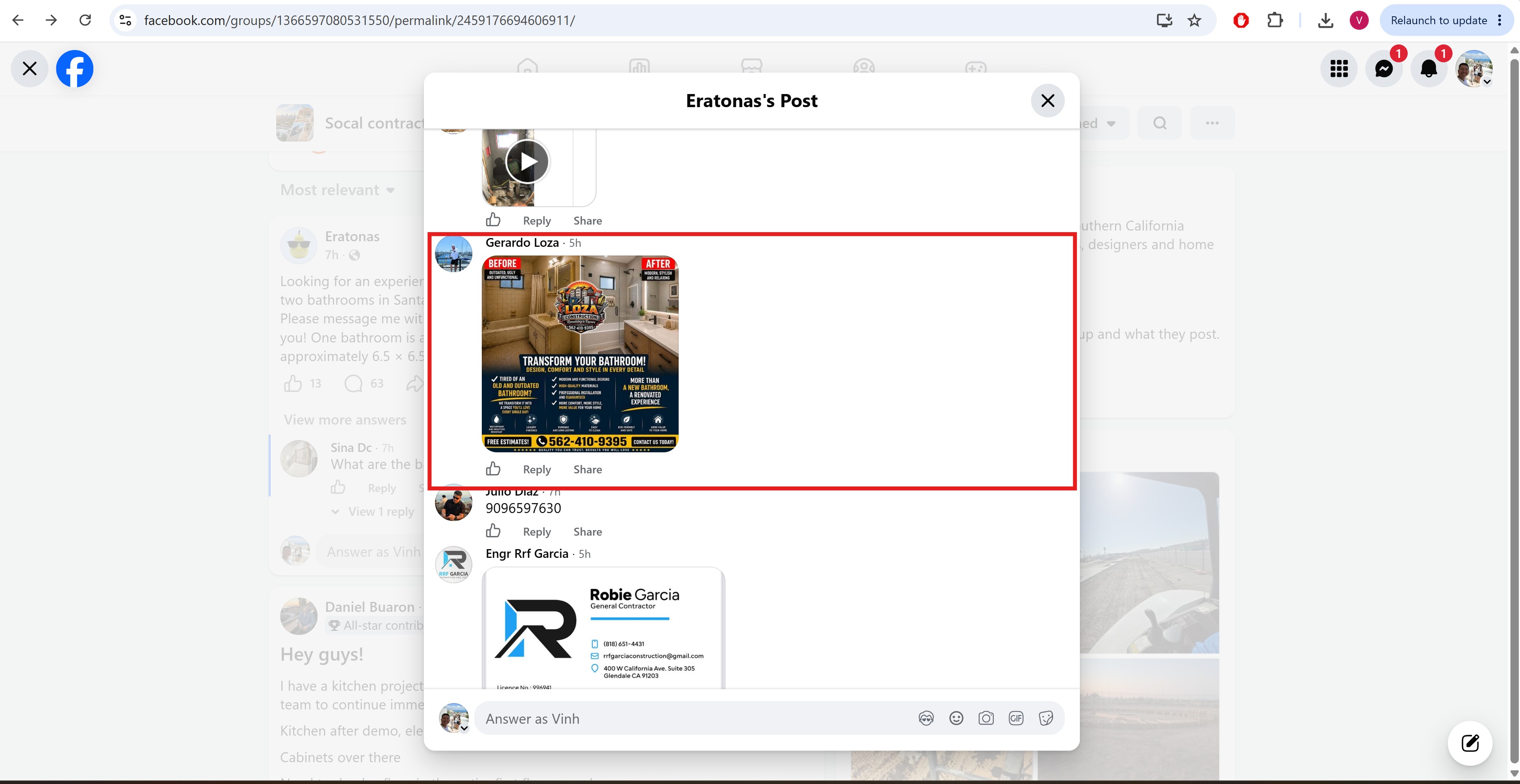Reply to Gerardo Loza's comment

[537, 470]
